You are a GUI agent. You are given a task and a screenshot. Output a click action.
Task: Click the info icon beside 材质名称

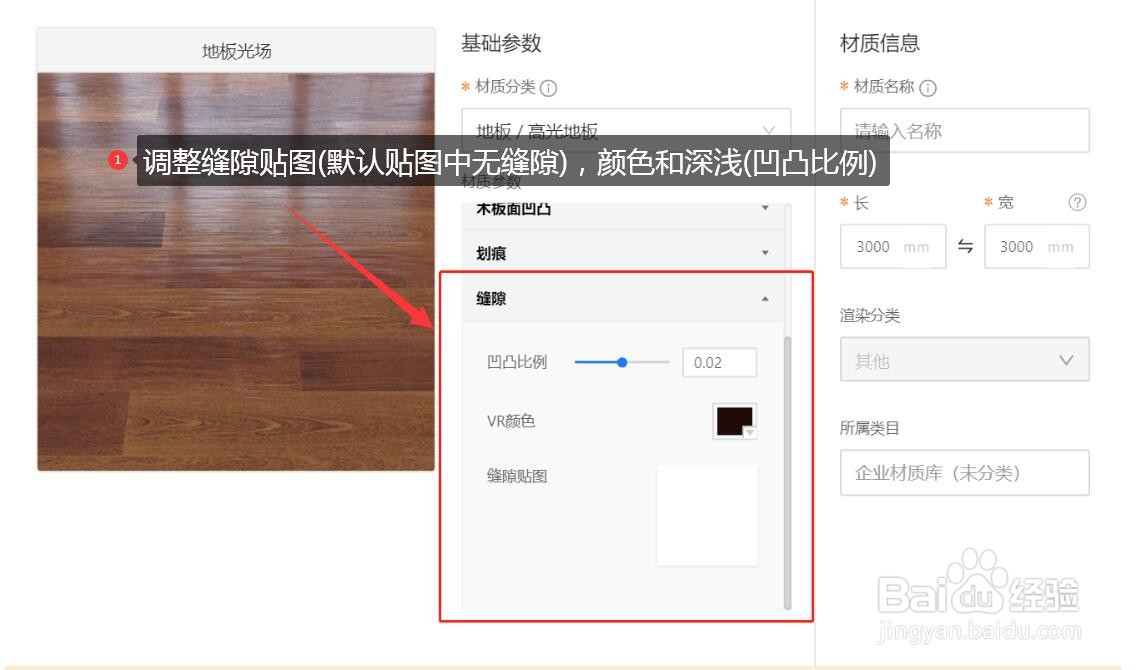(927, 88)
